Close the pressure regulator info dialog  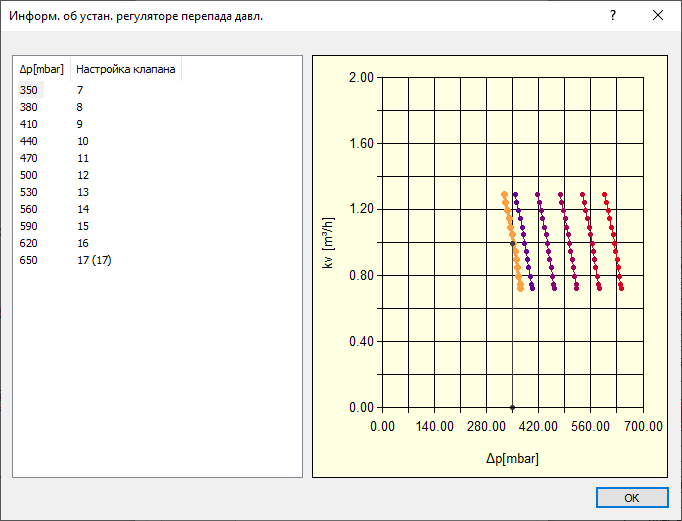point(658,16)
